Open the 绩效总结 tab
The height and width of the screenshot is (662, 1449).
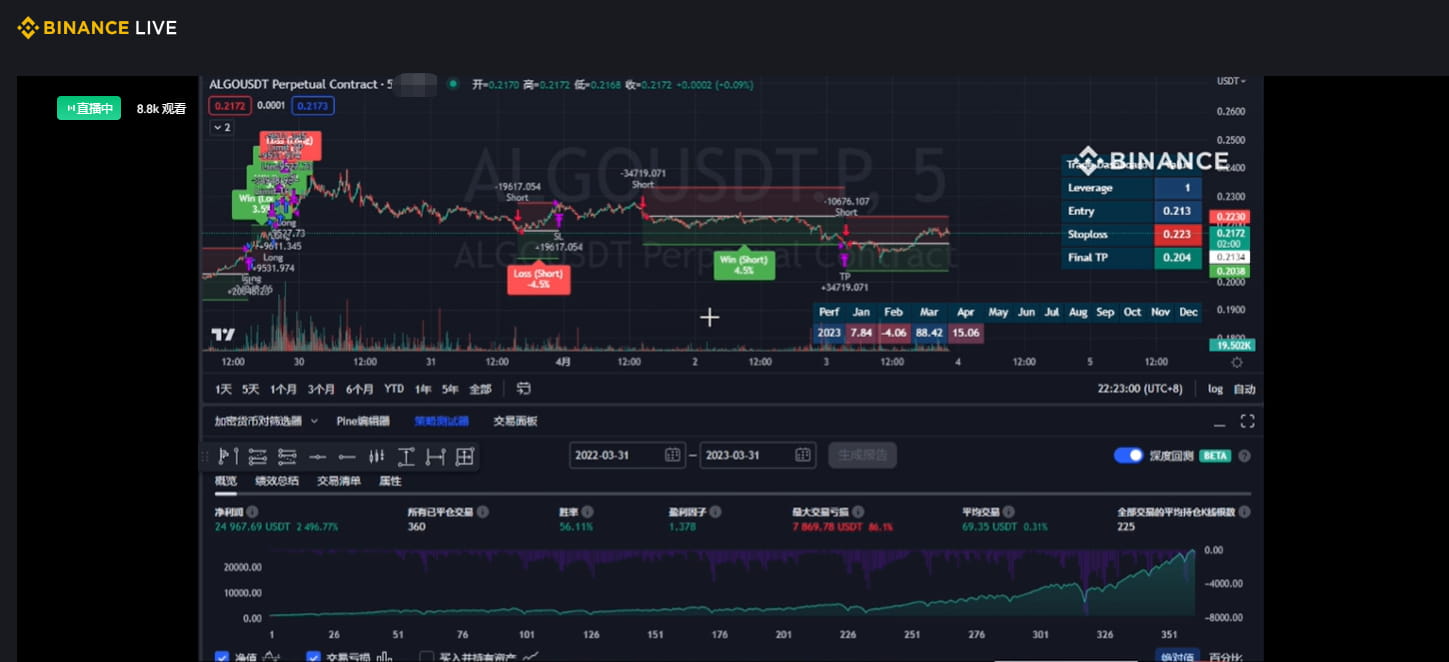tap(277, 481)
